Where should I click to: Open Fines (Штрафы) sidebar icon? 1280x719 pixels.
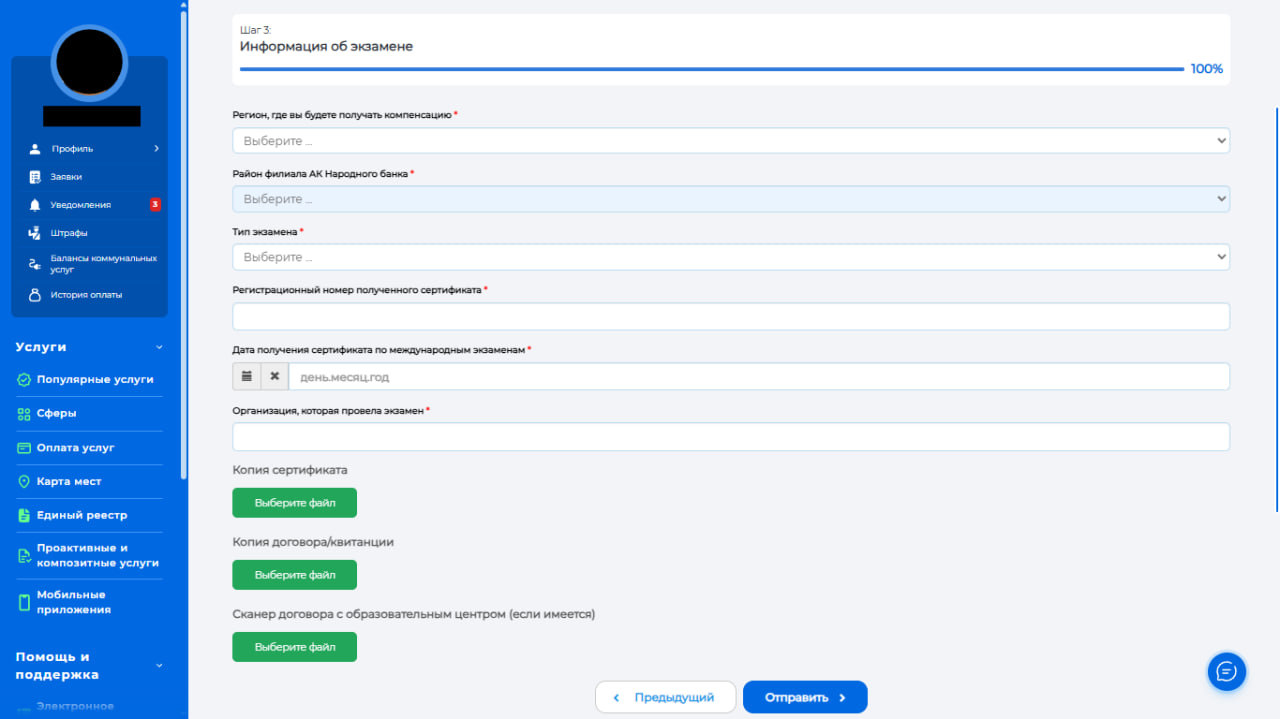click(x=35, y=233)
